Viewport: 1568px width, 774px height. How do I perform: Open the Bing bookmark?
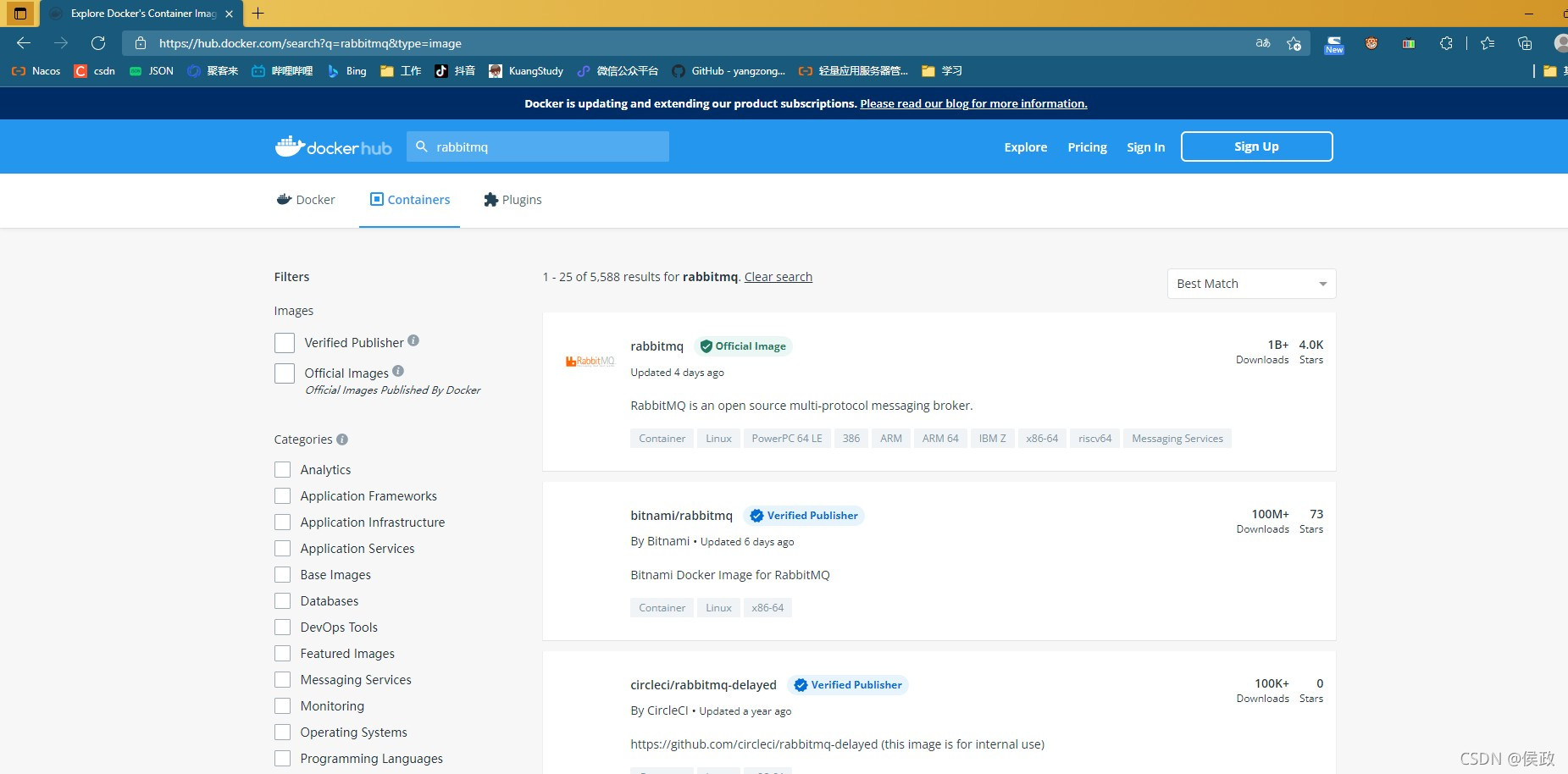(347, 71)
